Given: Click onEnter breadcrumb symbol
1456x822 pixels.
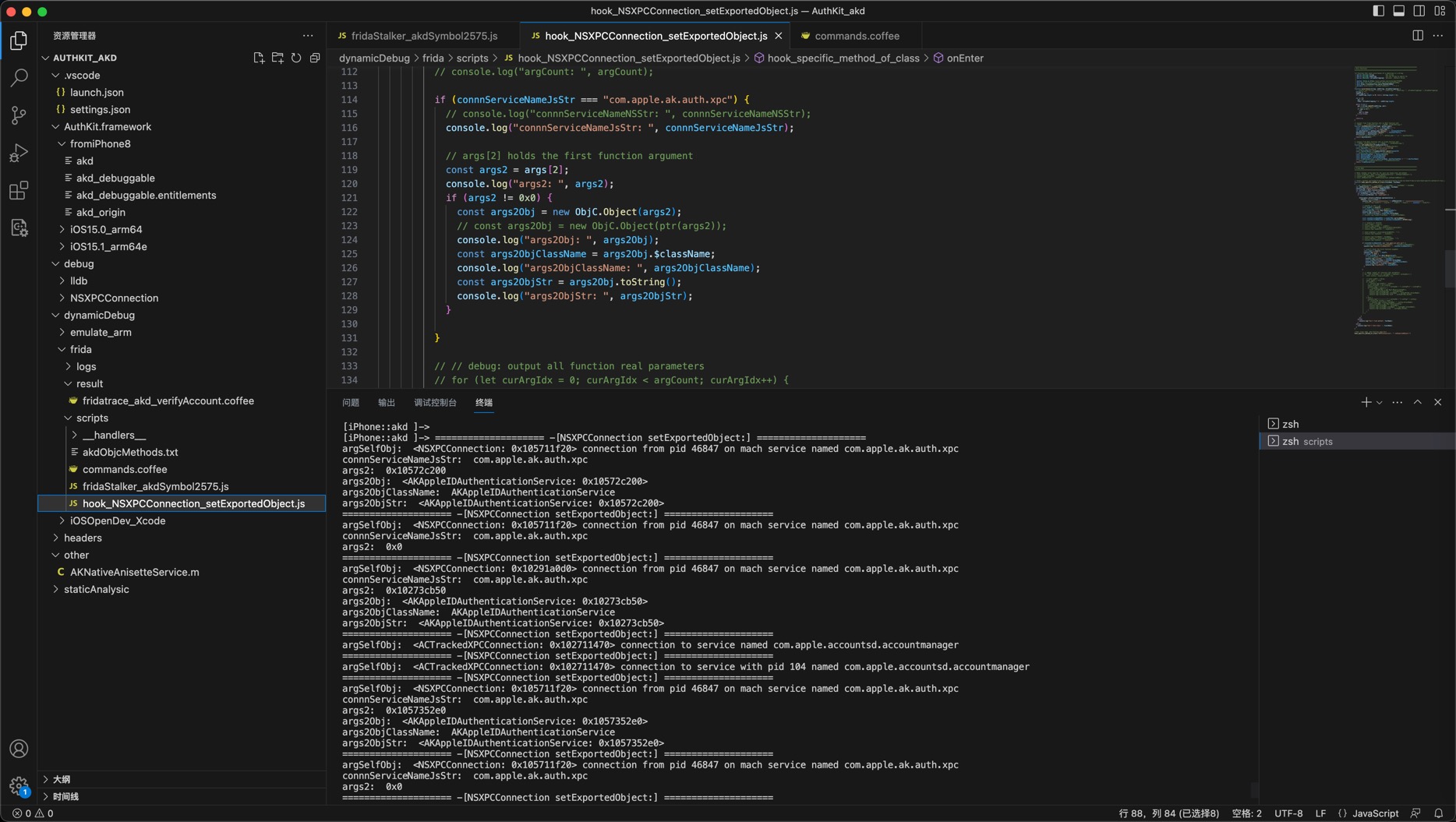Looking at the screenshot, I should tap(964, 58).
